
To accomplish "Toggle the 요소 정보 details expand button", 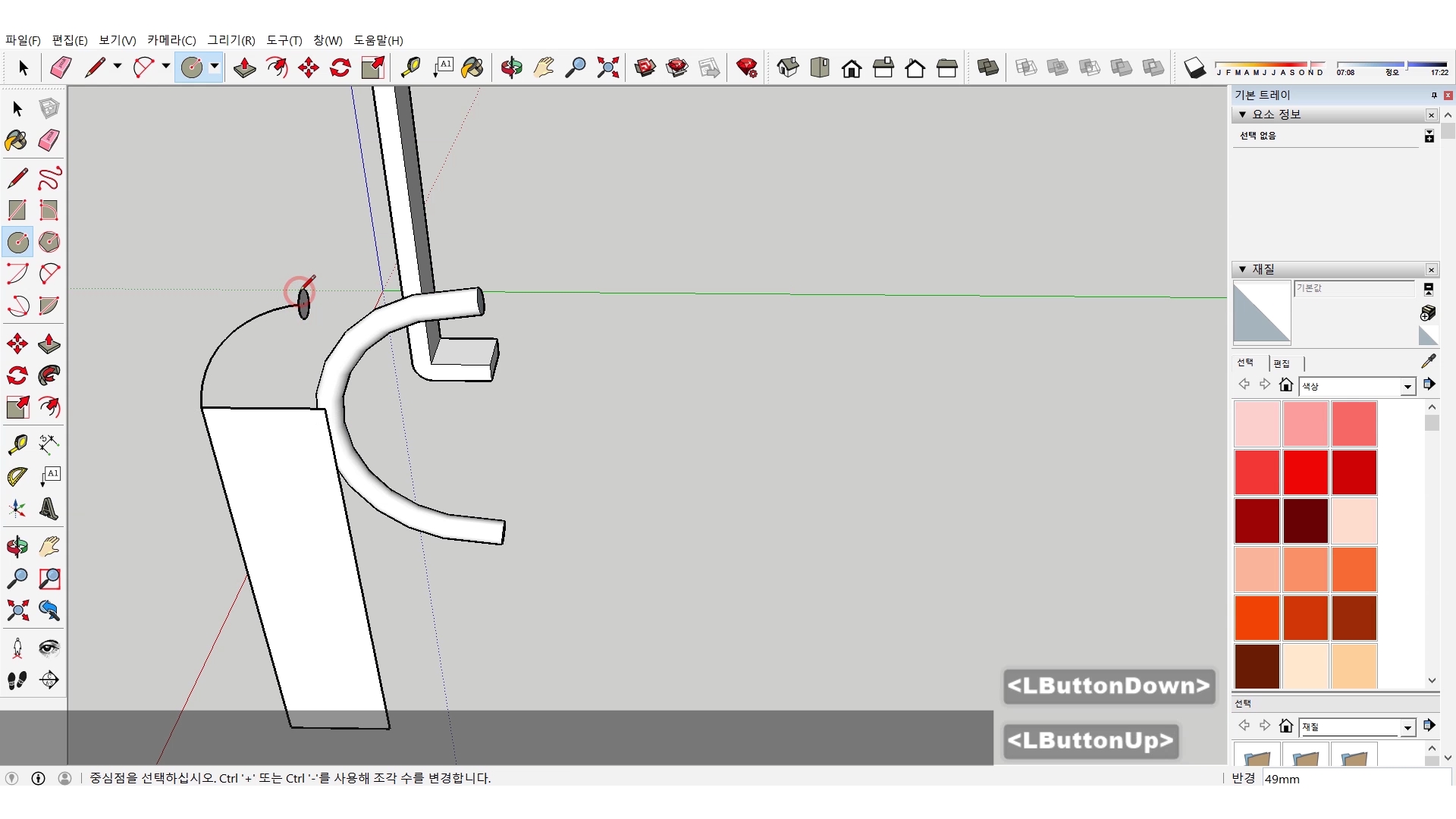I will tap(1429, 136).
